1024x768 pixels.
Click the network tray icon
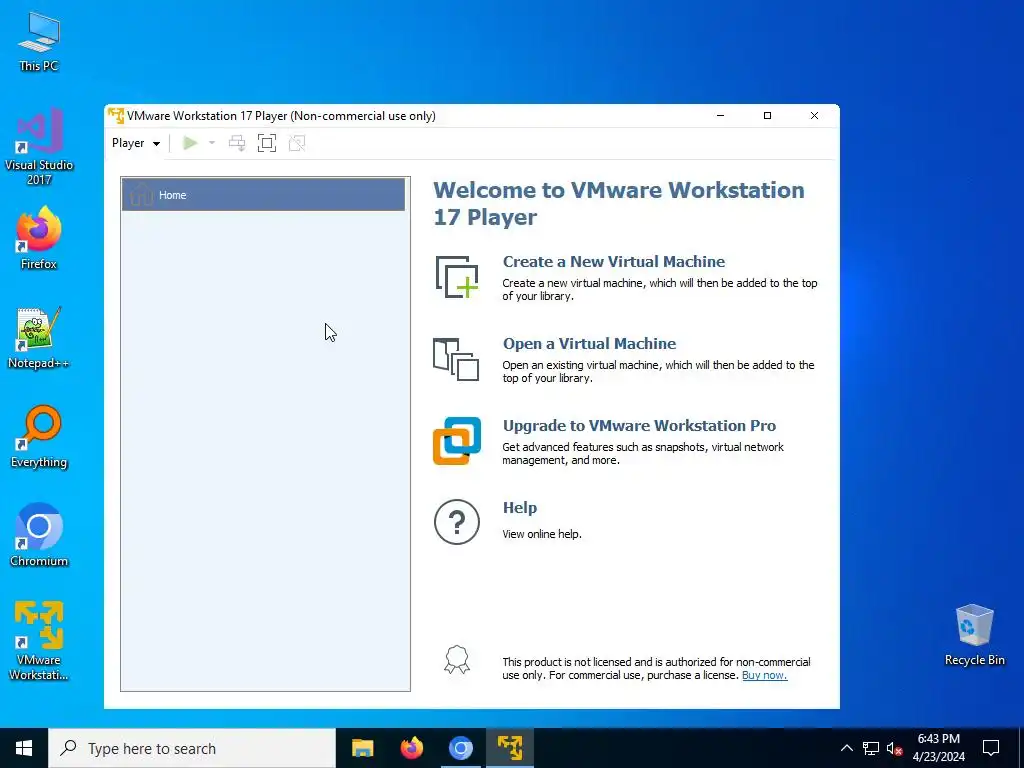click(x=871, y=748)
